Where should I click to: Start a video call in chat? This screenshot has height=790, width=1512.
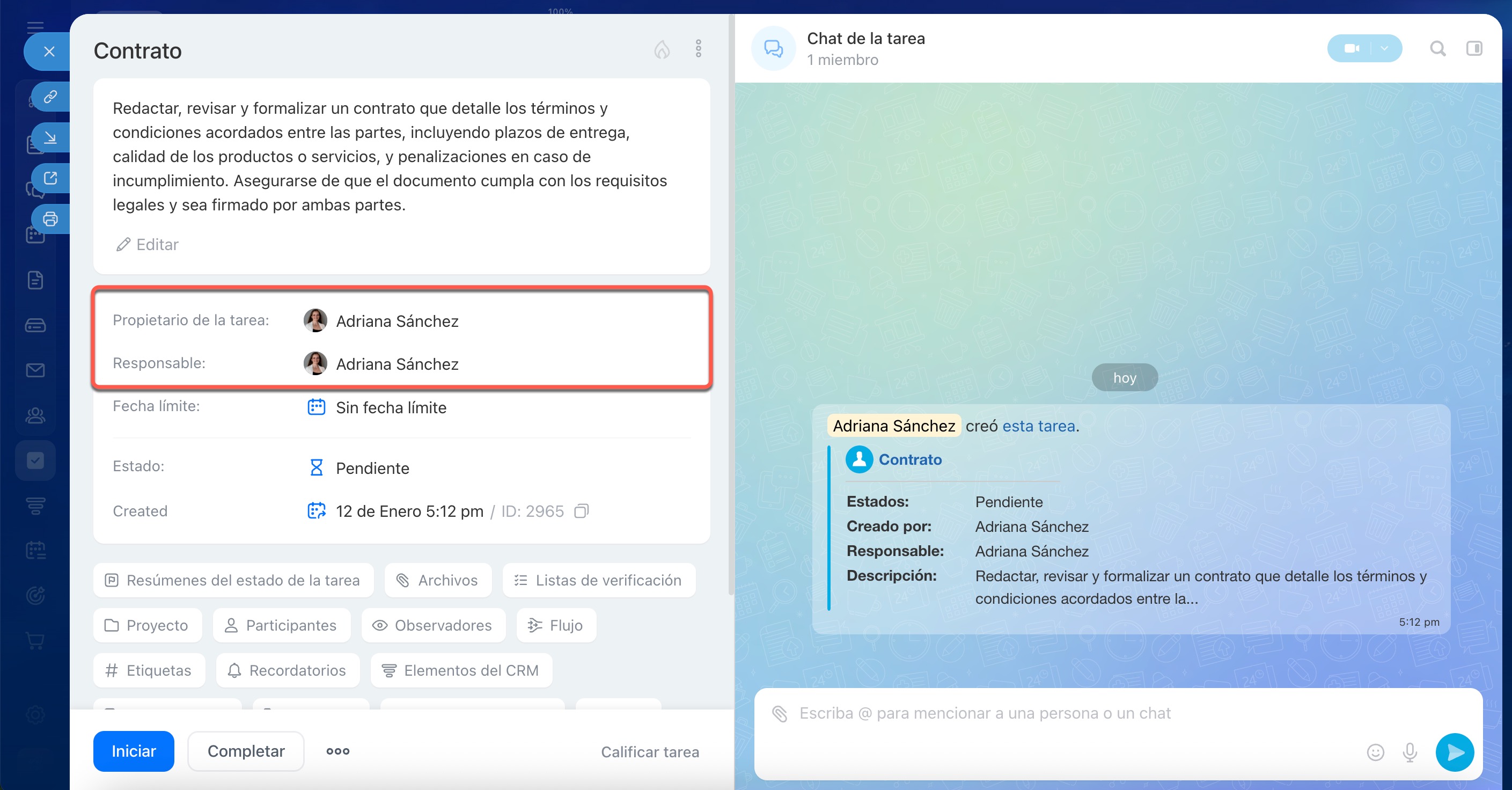click(1352, 49)
